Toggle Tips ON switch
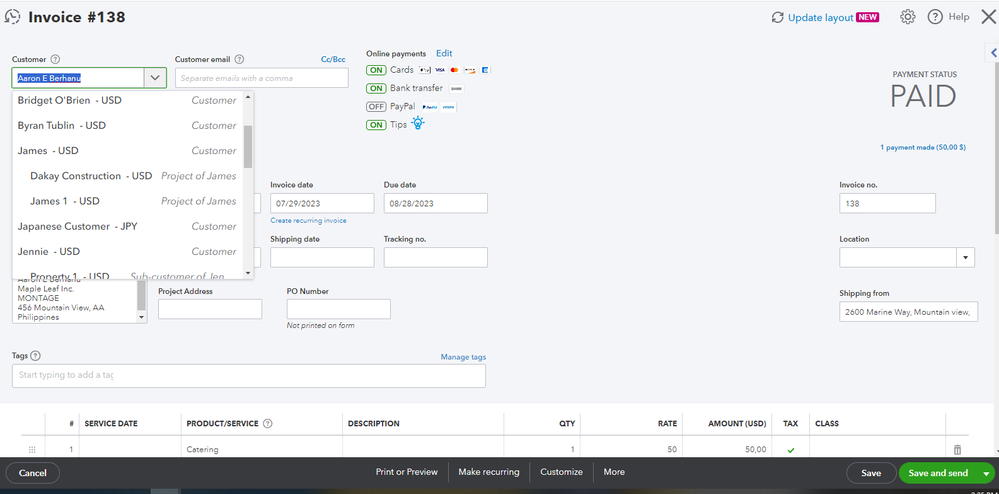The height and width of the screenshot is (494, 999). click(376, 125)
